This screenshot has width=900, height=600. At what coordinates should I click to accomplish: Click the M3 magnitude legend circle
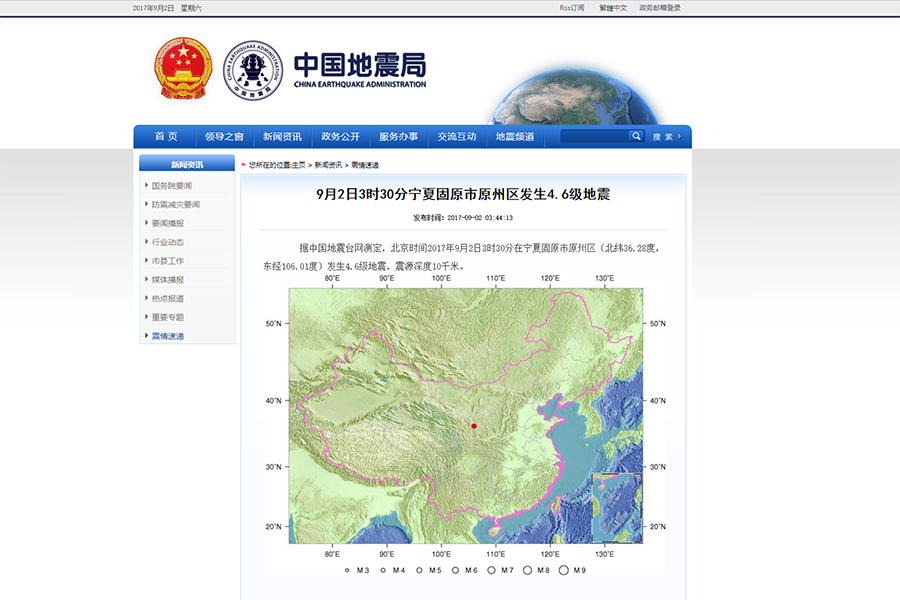[347, 570]
